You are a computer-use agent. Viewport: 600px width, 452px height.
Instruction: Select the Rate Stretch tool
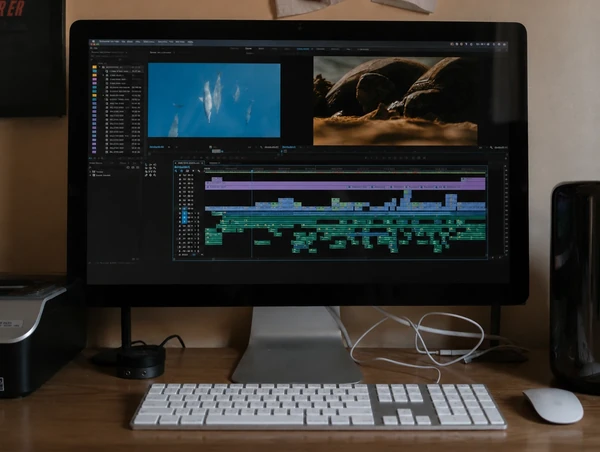pos(155,168)
